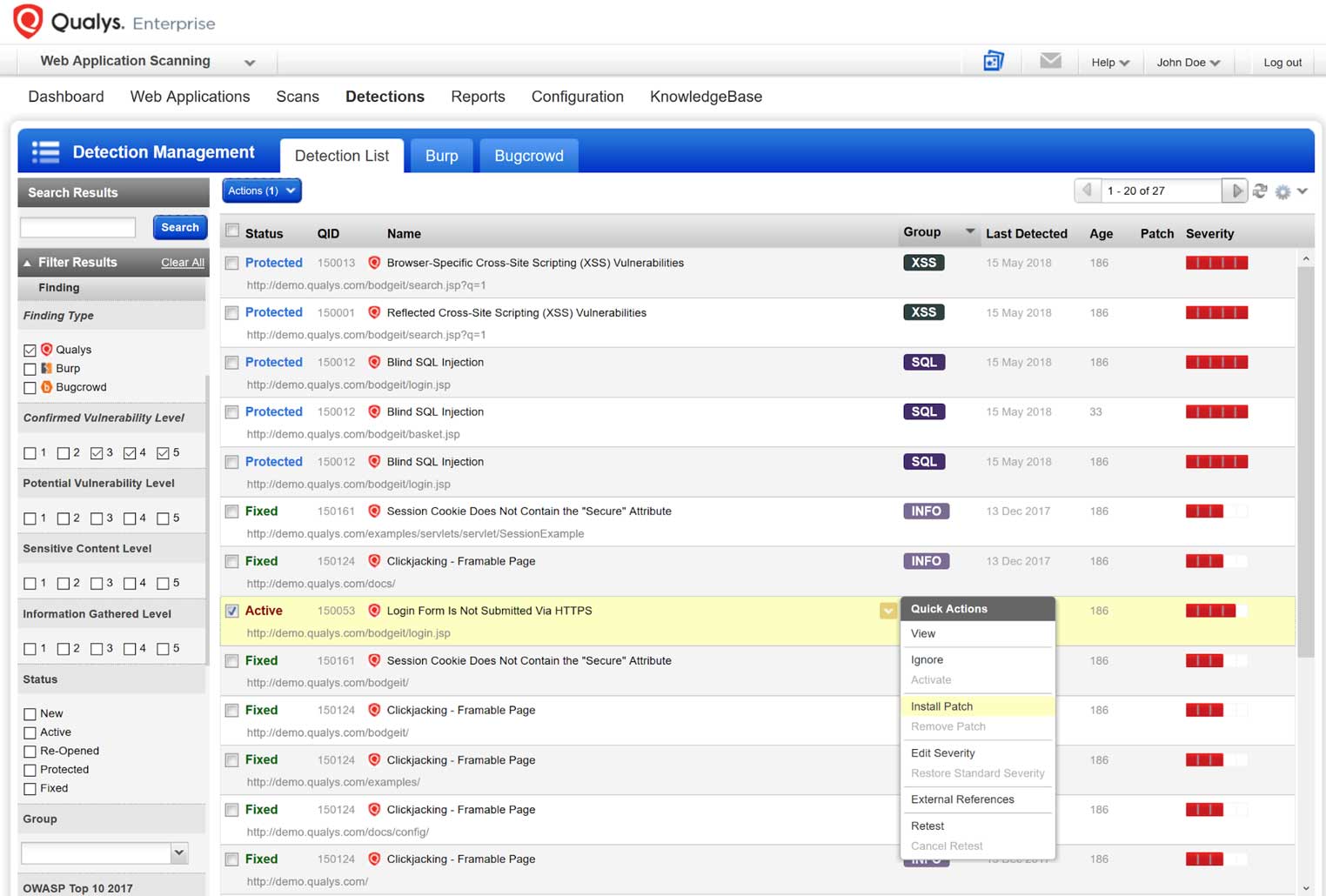Expand the Group selection dropdown in the sidebar
1326x896 pixels.
point(178,853)
